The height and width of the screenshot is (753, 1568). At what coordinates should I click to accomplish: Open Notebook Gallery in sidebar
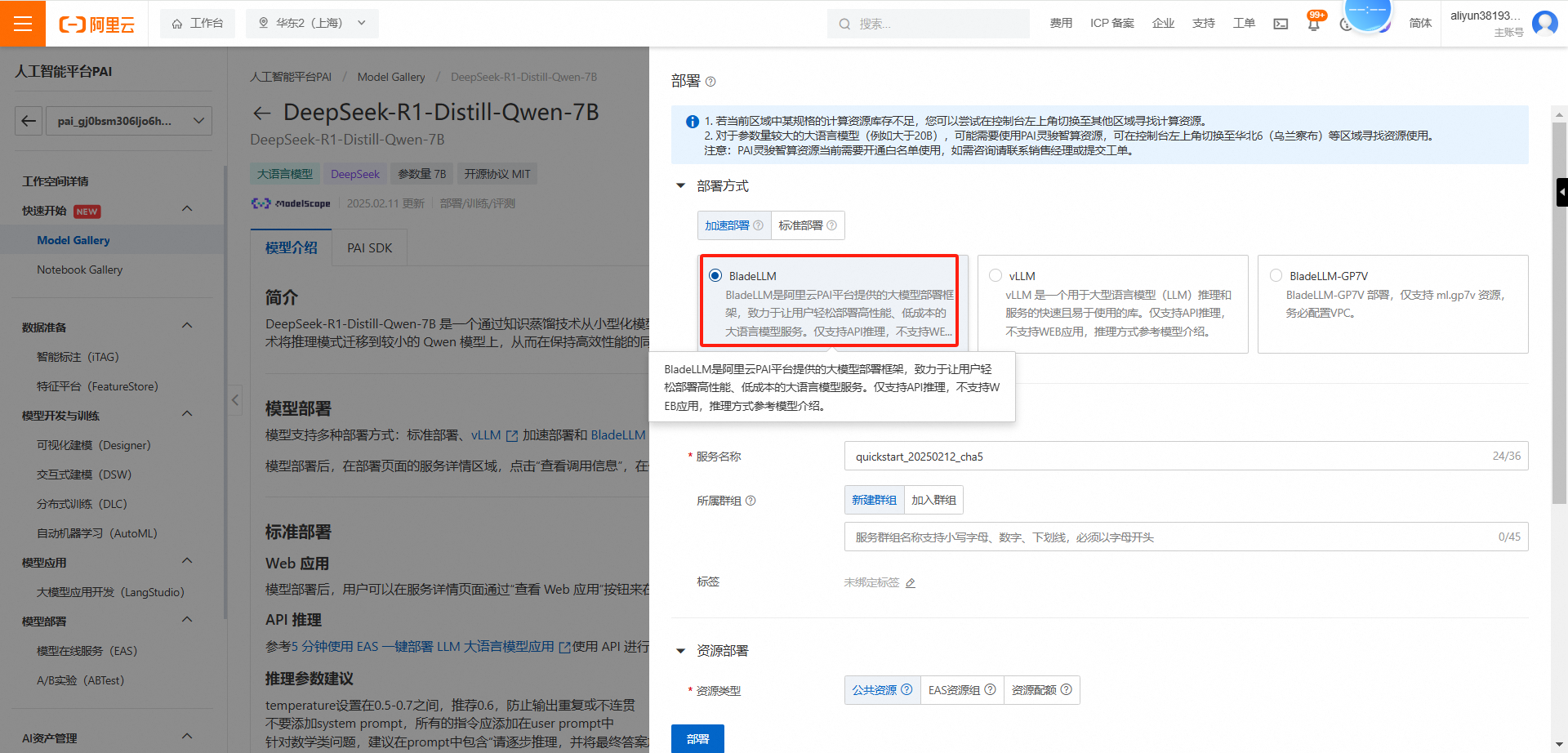point(80,270)
